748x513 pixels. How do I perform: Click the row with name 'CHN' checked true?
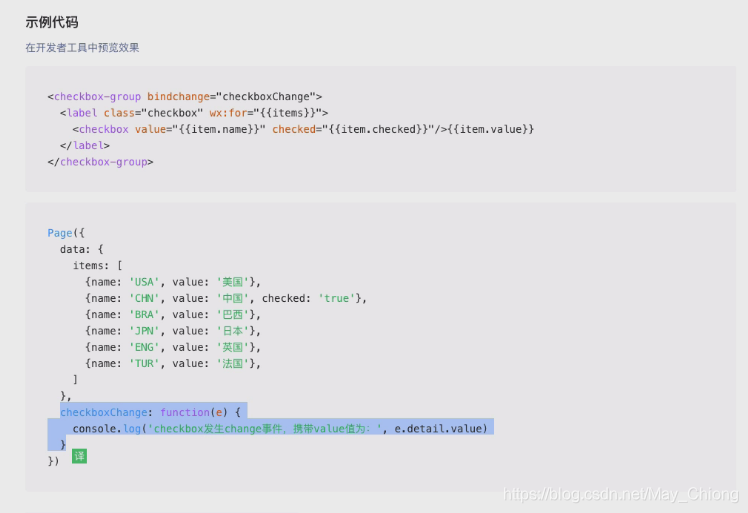click(226, 298)
